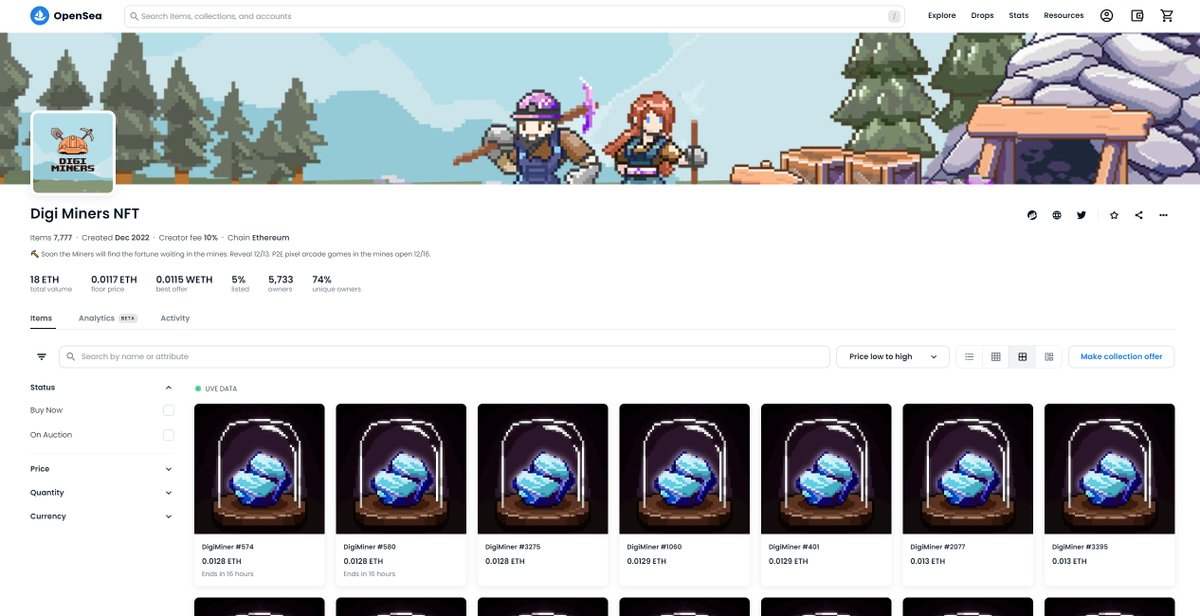Toggle the filter sidebar icon

42,357
